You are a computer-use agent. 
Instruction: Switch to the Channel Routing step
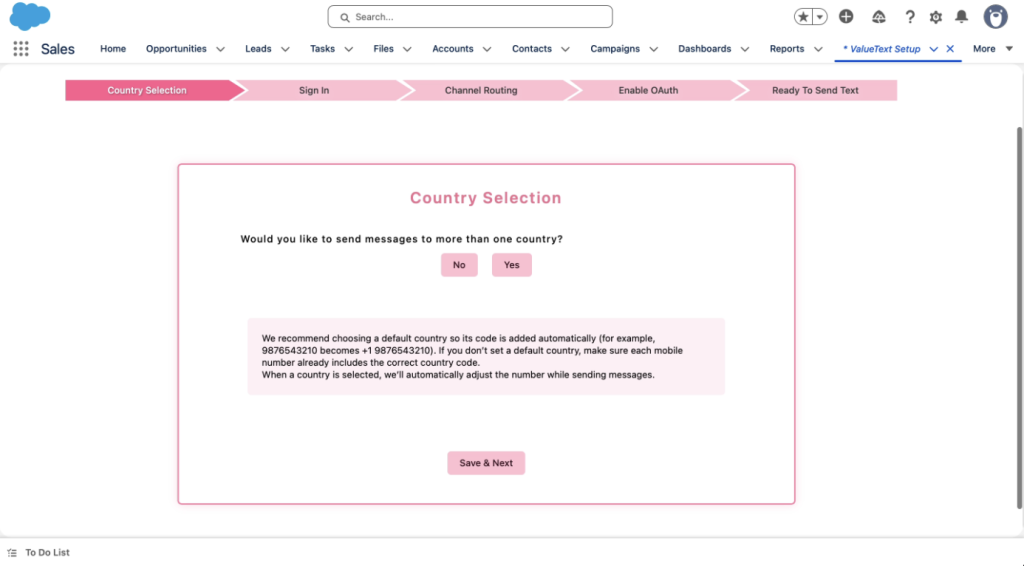tap(481, 90)
